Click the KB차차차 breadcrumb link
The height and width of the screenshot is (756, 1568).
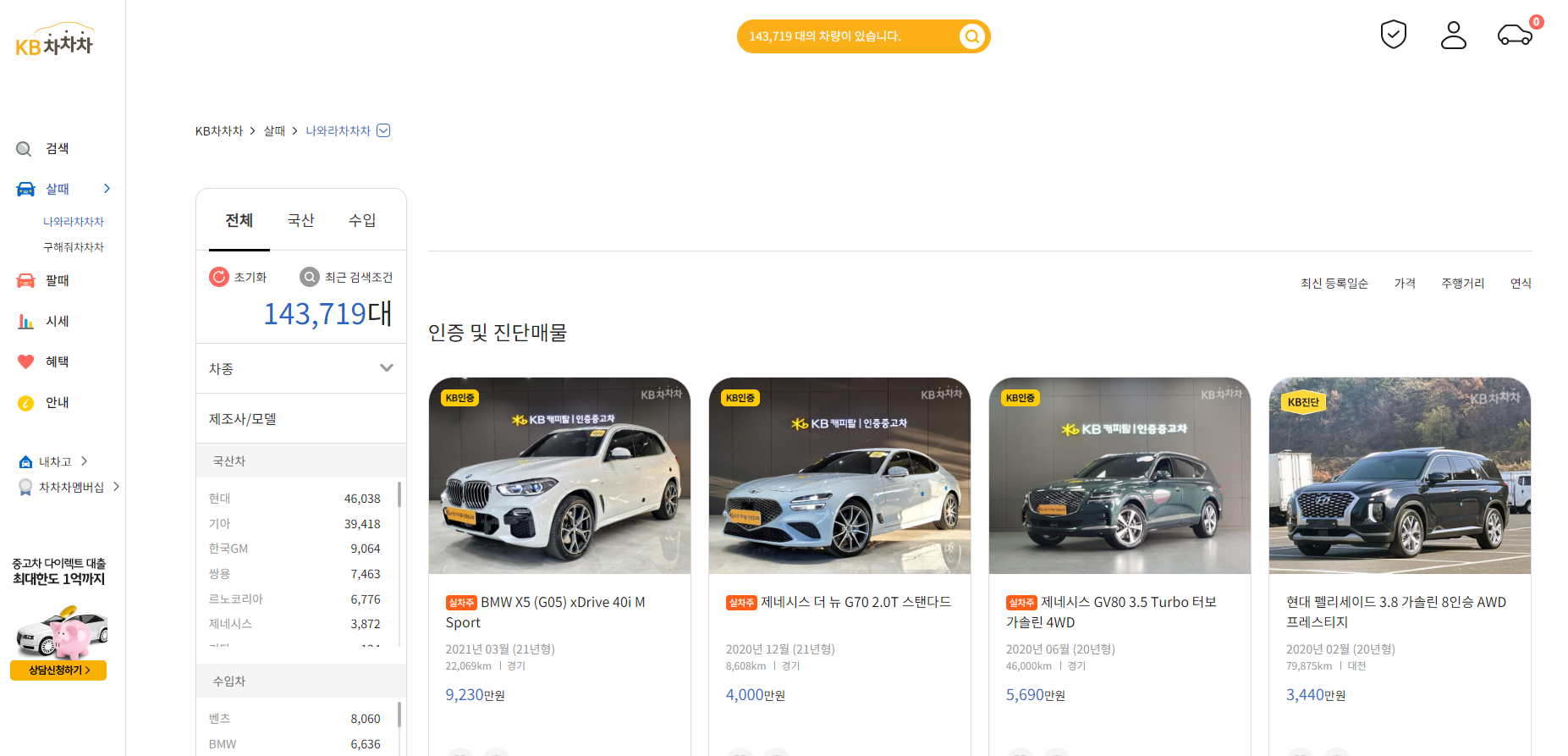[219, 131]
